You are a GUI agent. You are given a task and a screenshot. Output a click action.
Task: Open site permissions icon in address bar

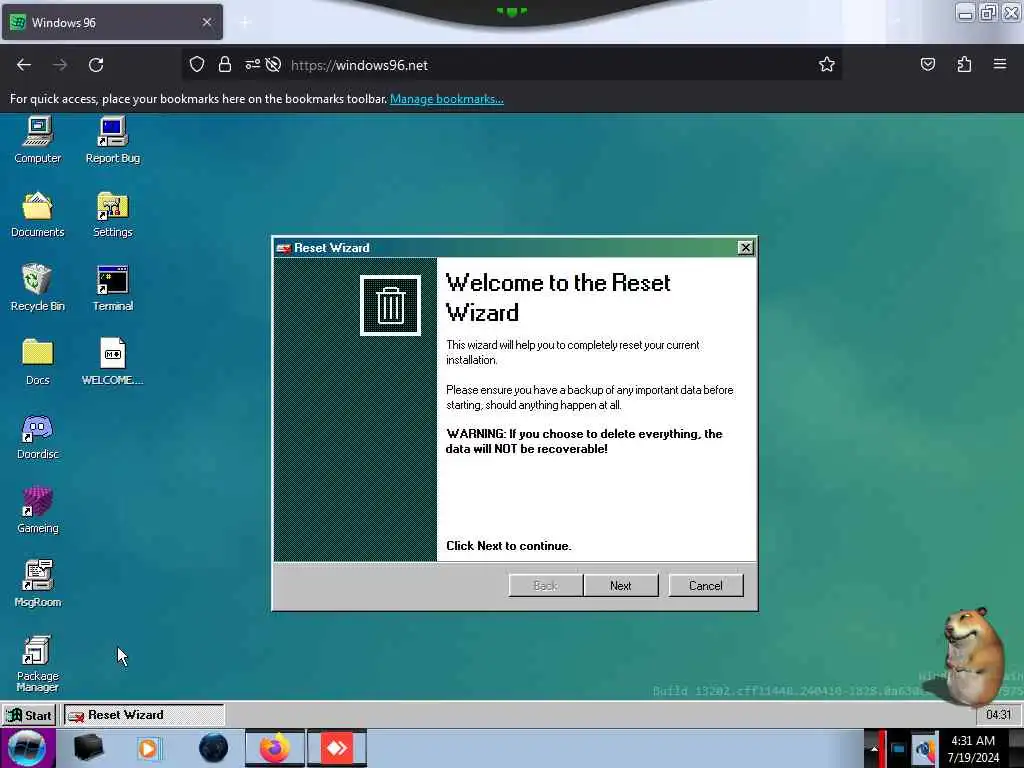[252, 65]
